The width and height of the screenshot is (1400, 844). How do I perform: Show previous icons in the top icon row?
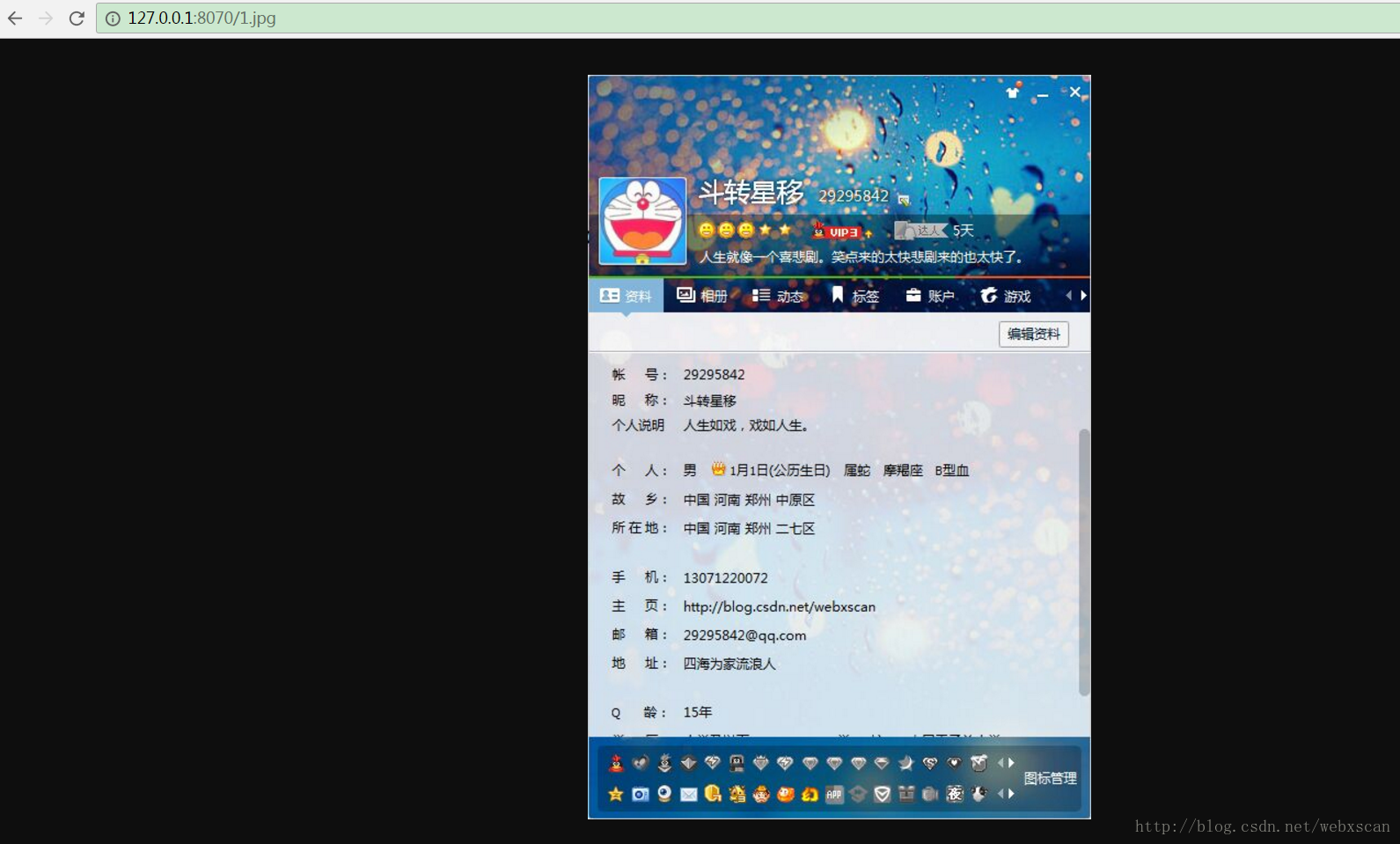coord(1001,763)
